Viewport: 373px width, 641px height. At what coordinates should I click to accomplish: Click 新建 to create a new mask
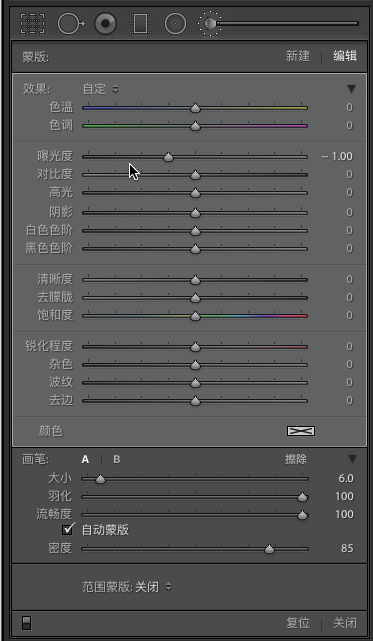pos(297,56)
